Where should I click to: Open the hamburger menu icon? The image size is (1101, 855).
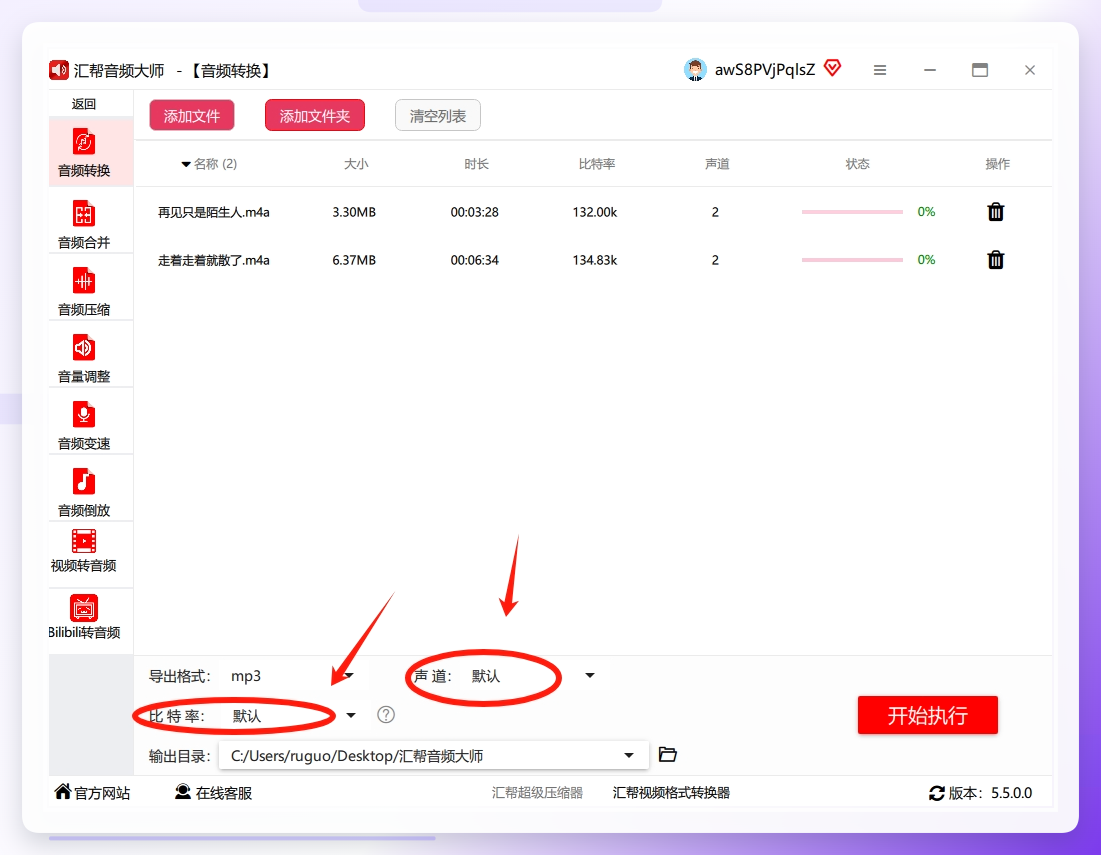880,70
